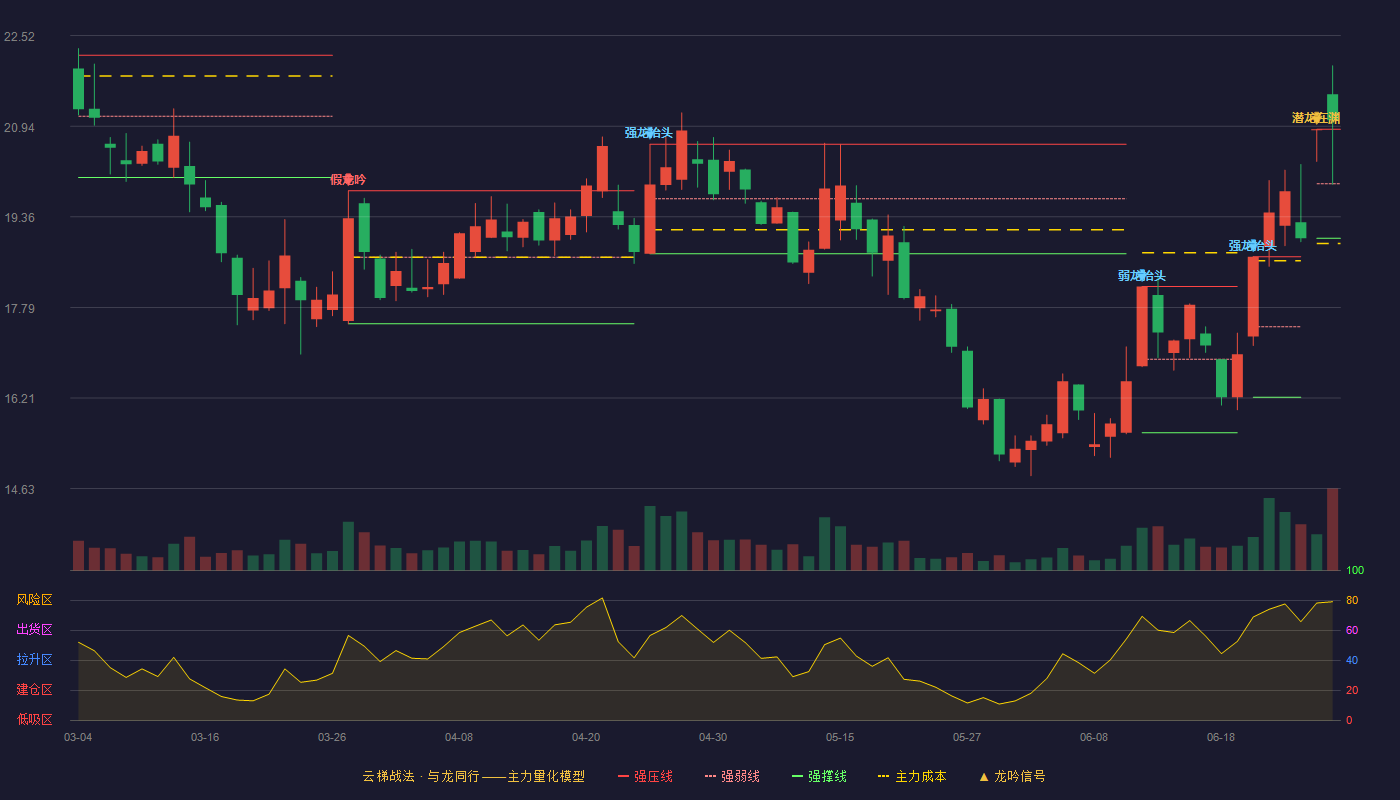Click the 20 value on the indicator axis

pos(1351,690)
